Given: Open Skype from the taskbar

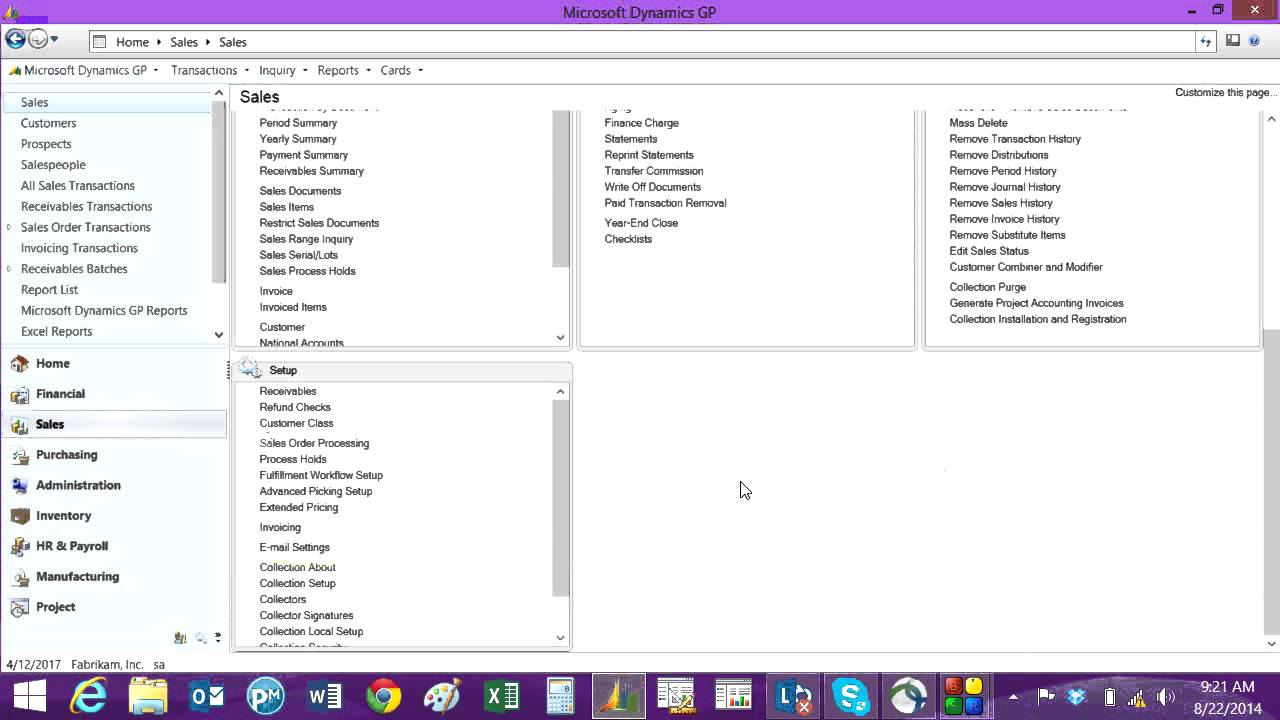Looking at the screenshot, I should pos(850,696).
